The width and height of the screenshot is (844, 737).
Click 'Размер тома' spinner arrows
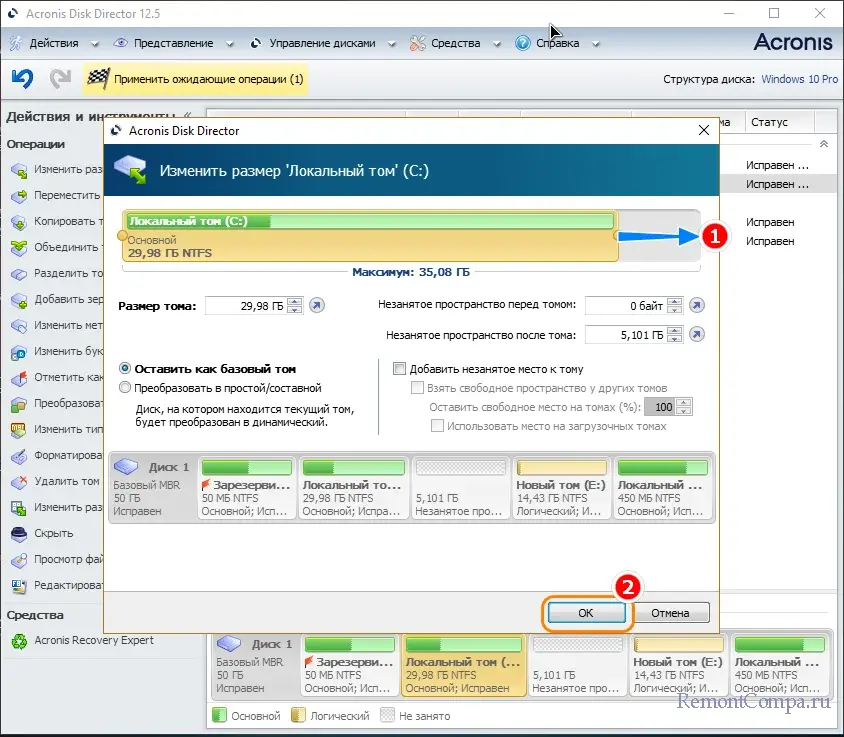point(294,306)
